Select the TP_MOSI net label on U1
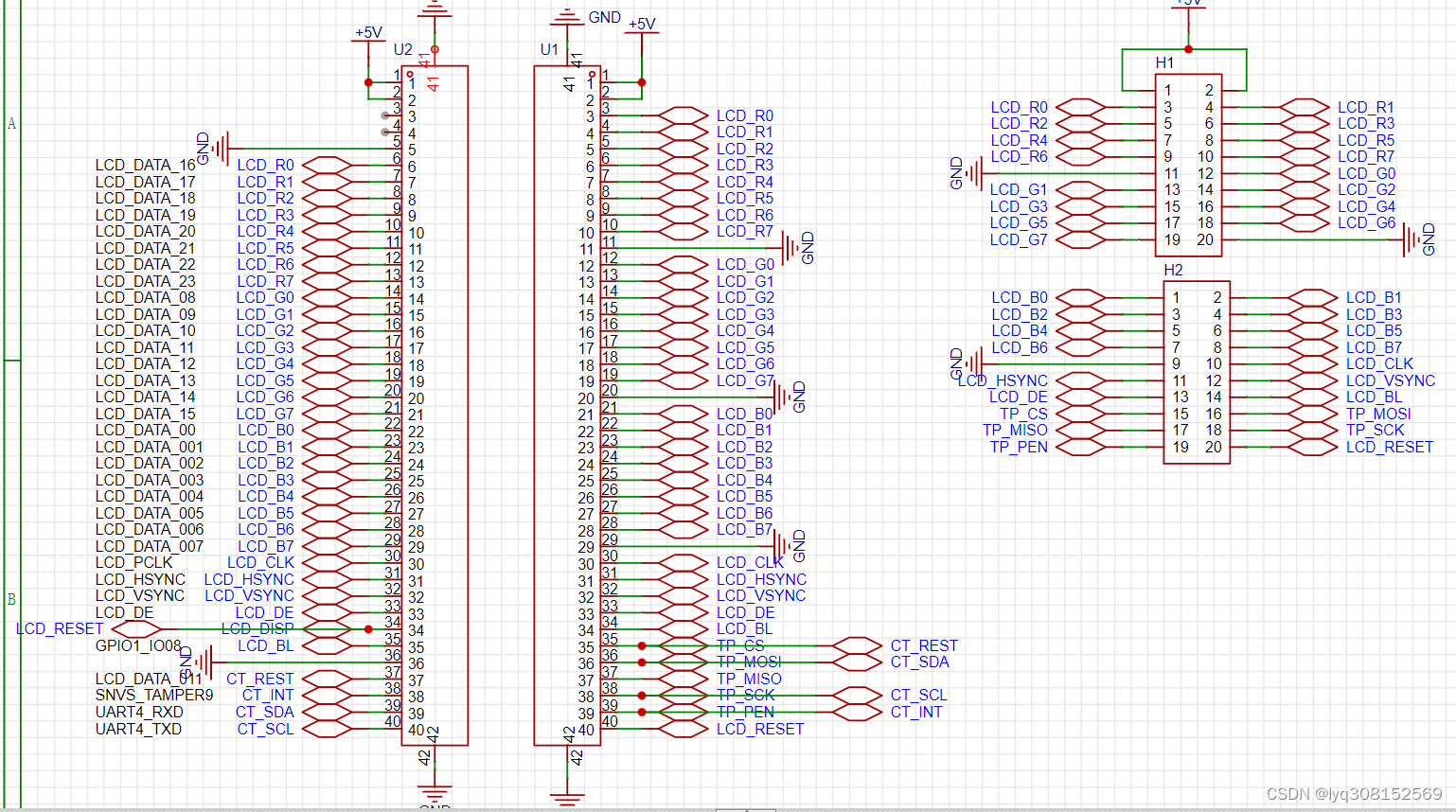 pyautogui.click(x=749, y=662)
